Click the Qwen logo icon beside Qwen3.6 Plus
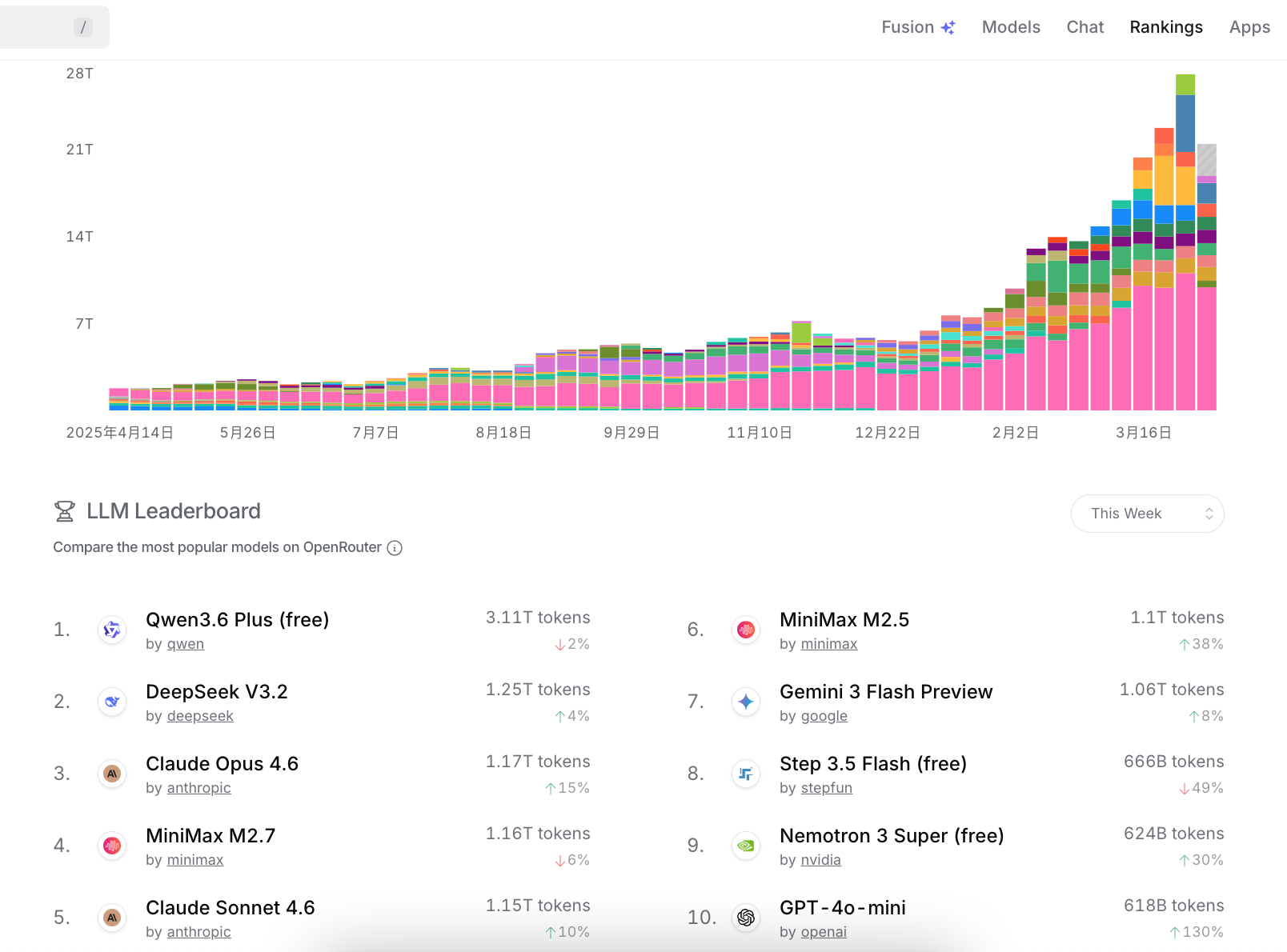1287x952 pixels. pos(112,630)
